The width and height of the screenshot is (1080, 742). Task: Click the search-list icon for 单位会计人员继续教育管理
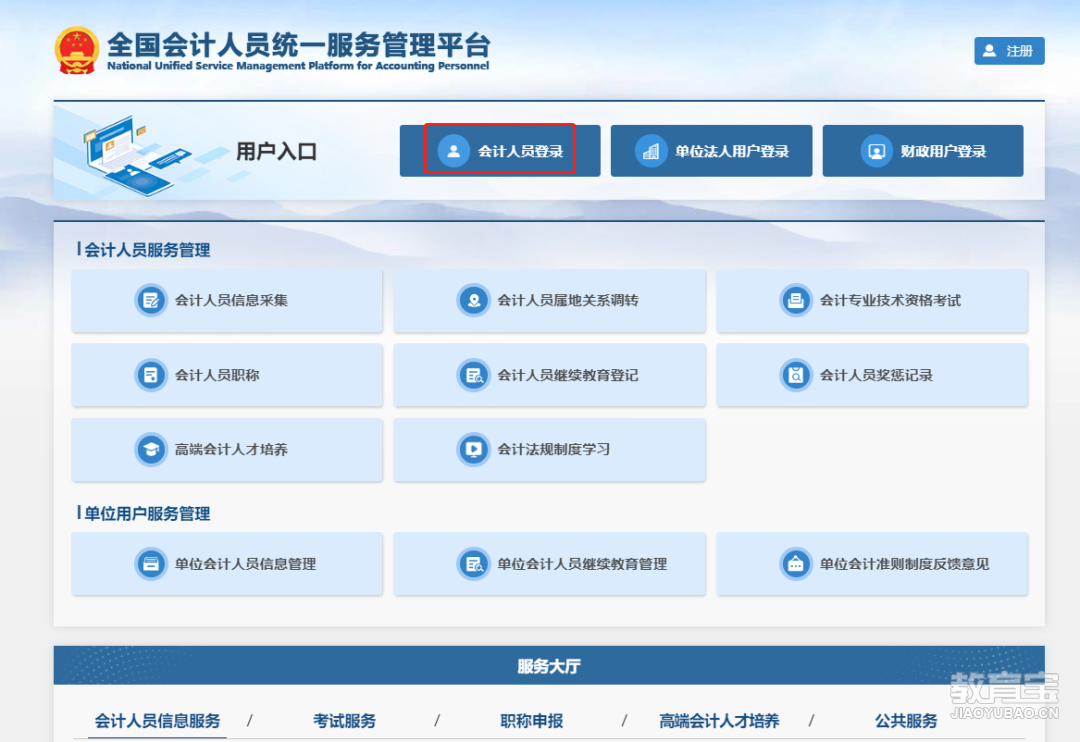coord(473,564)
